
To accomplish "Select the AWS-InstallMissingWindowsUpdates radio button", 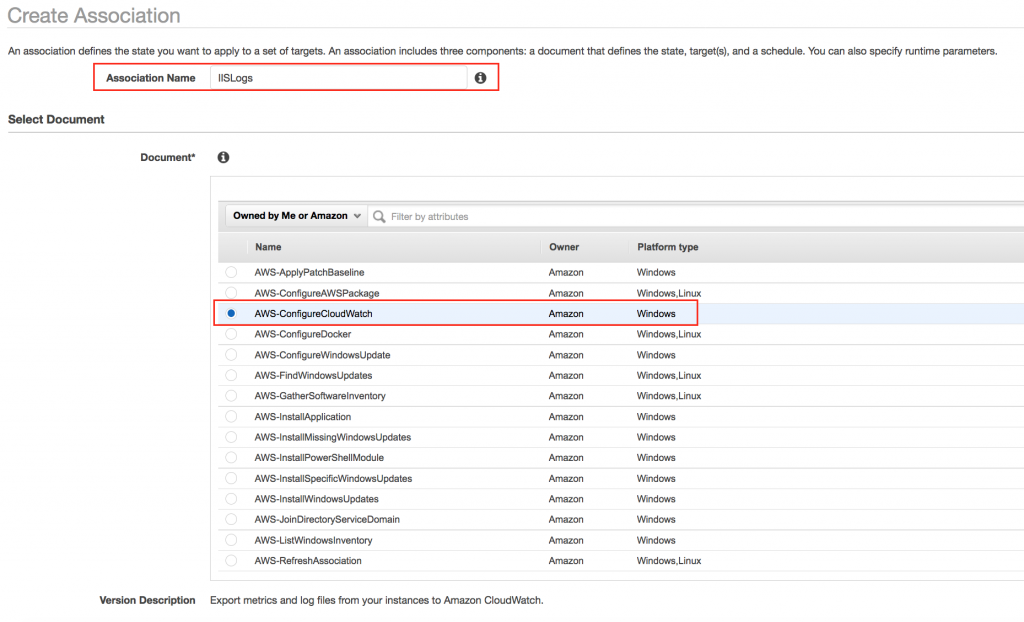I will click(x=231, y=437).
